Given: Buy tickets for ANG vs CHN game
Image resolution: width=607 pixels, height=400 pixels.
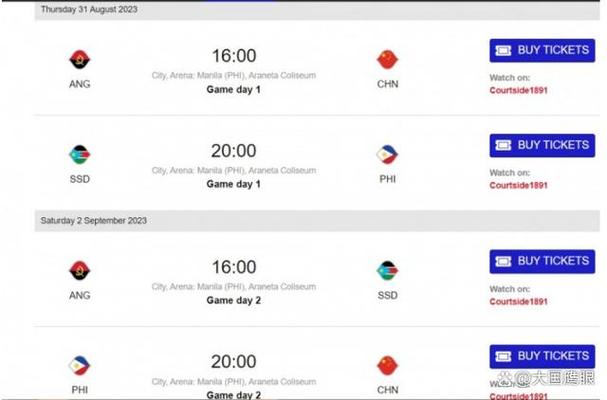Looking at the screenshot, I should [x=542, y=51].
